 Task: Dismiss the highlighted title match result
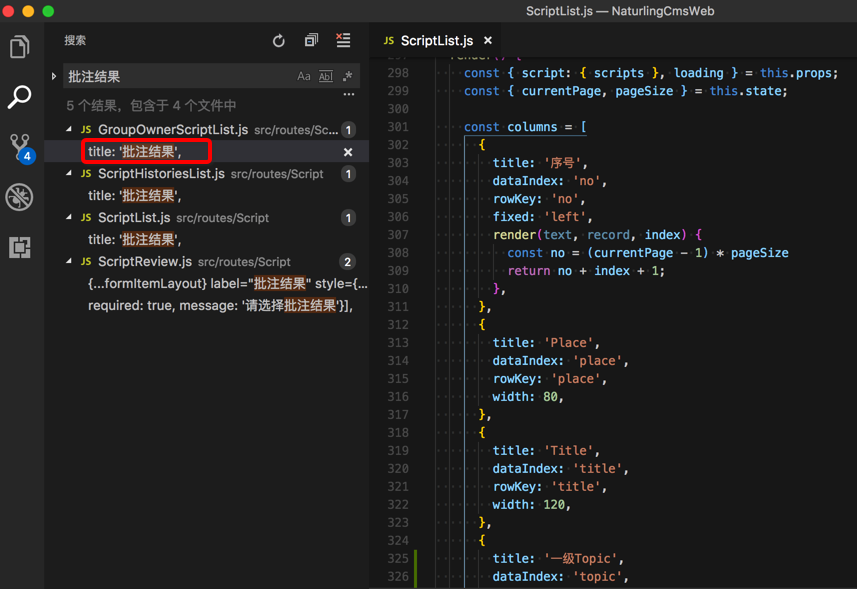(348, 152)
